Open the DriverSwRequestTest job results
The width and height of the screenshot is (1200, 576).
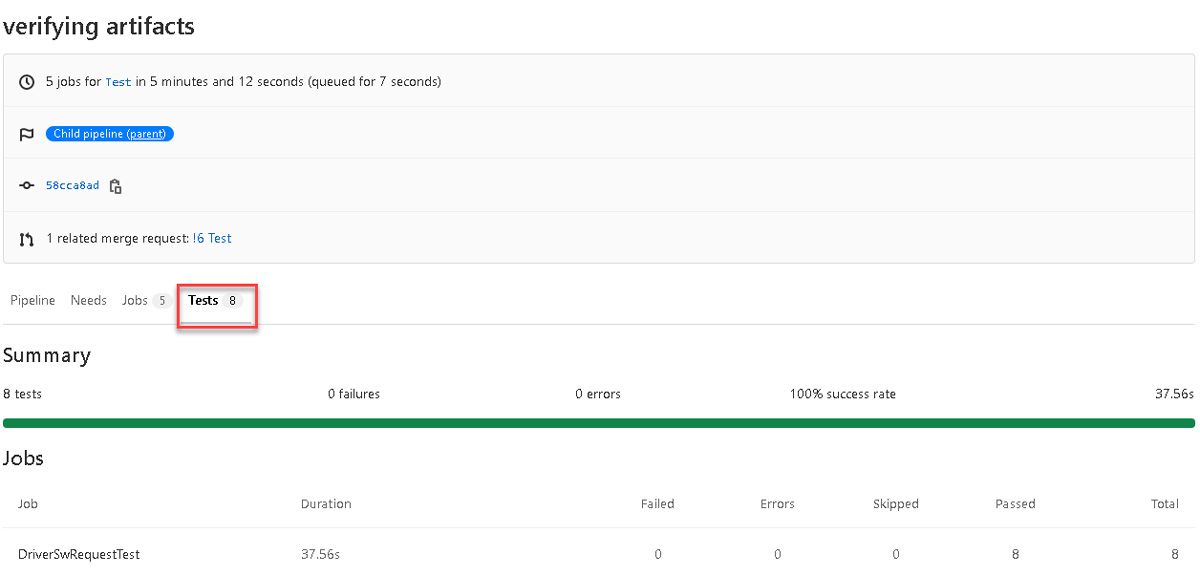click(x=79, y=554)
